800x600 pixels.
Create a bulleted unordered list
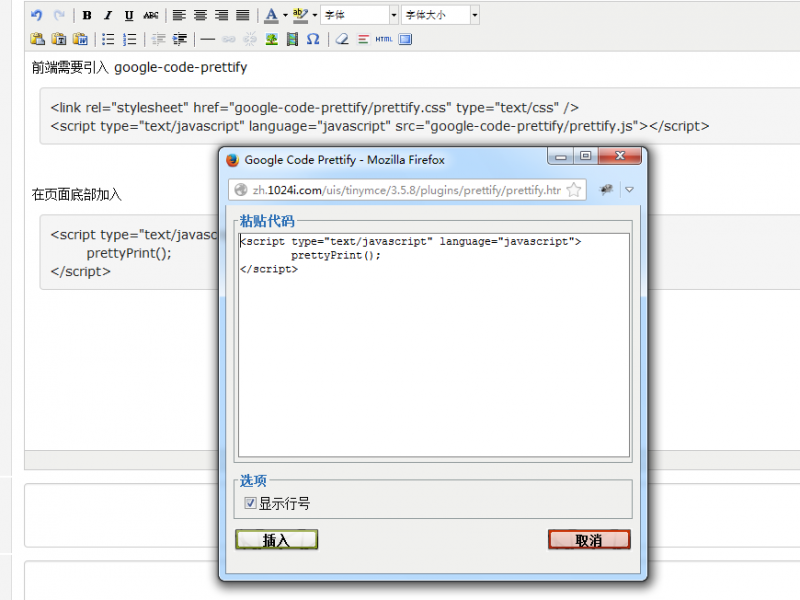pos(108,39)
